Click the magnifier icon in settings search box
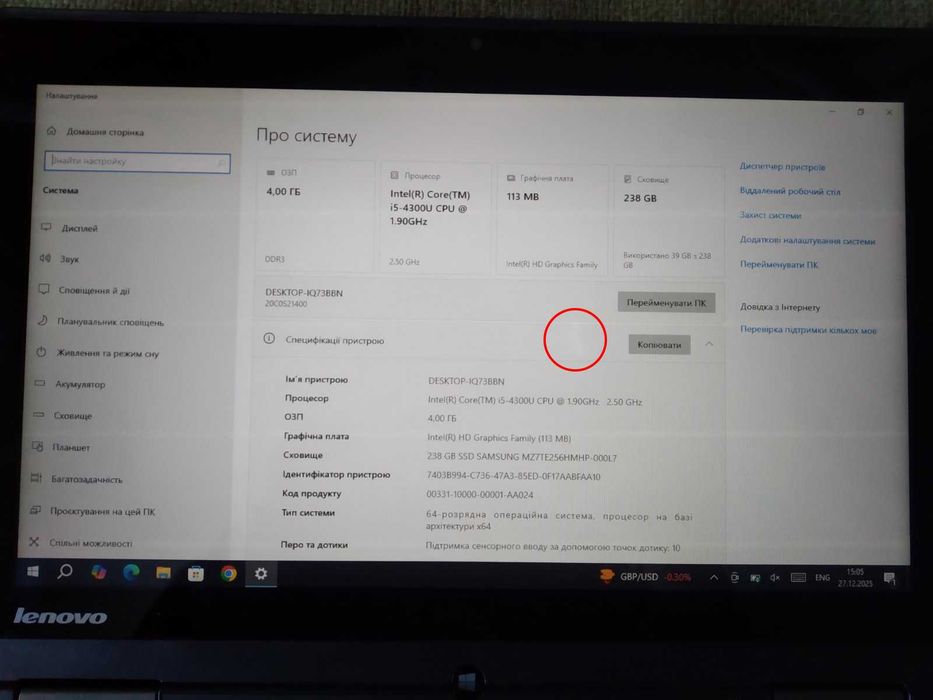This screenshot has height=700, width=933. [x=221, y=163]
